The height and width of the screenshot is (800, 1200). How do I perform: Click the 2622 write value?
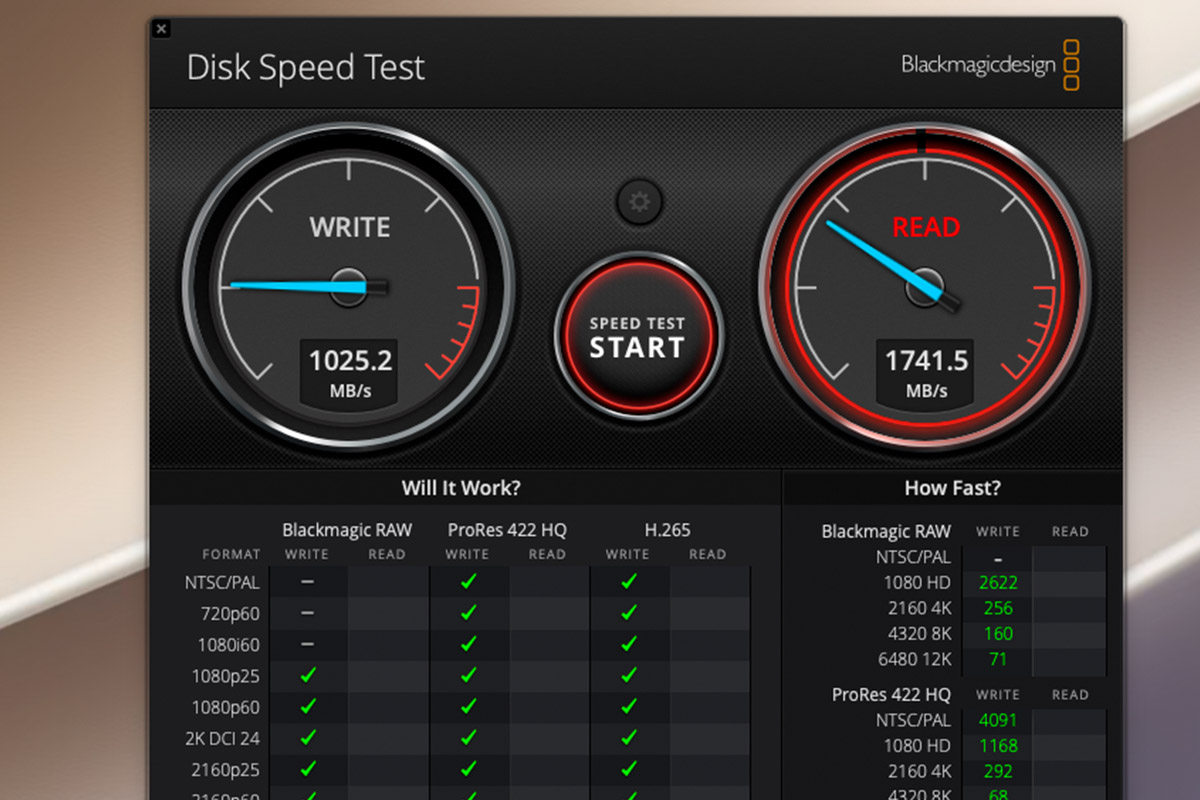(x=998, y=582)
